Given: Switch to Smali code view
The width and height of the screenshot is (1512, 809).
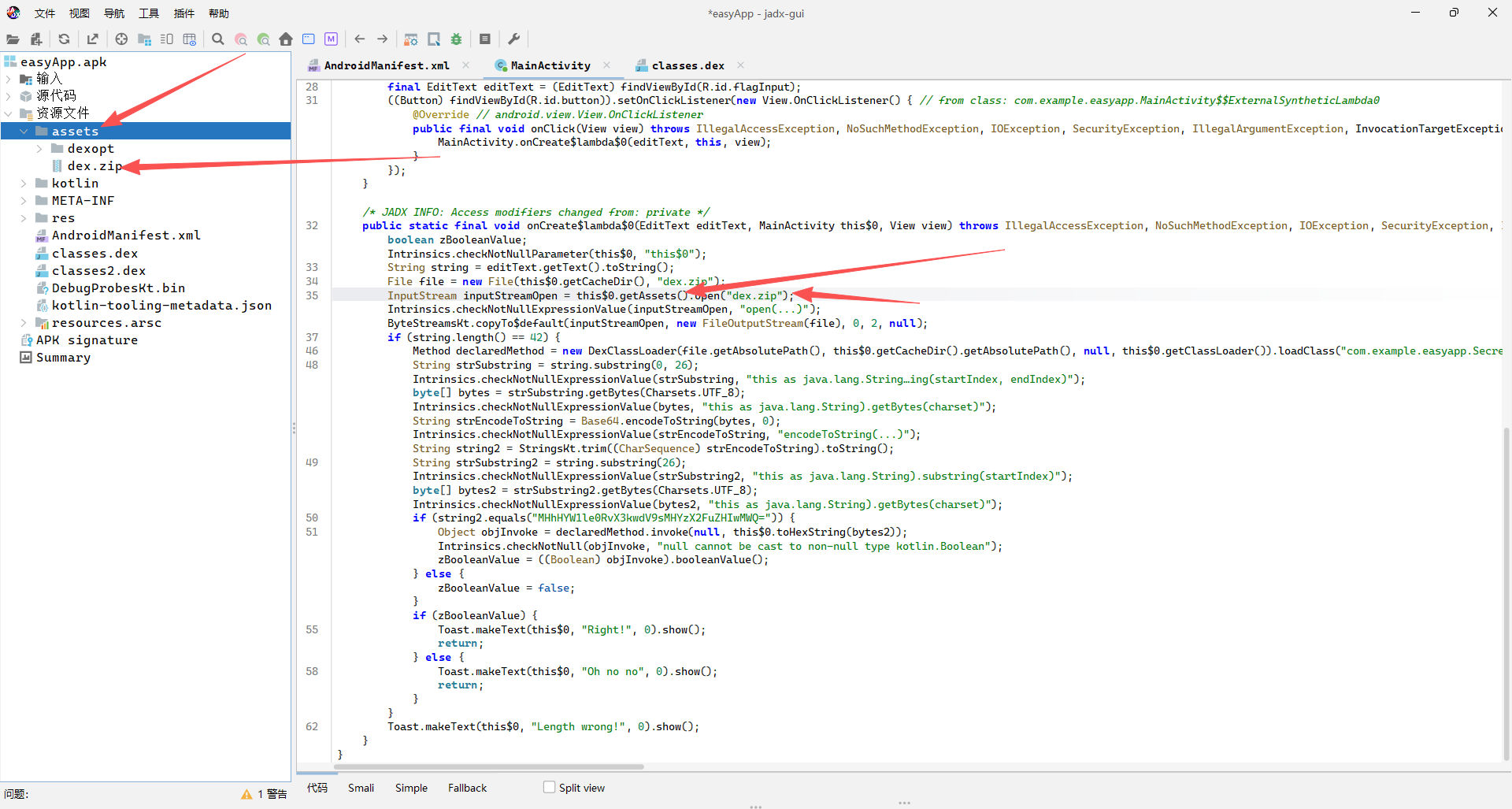Looking at the screenshot, I should (x=361, y=788).
